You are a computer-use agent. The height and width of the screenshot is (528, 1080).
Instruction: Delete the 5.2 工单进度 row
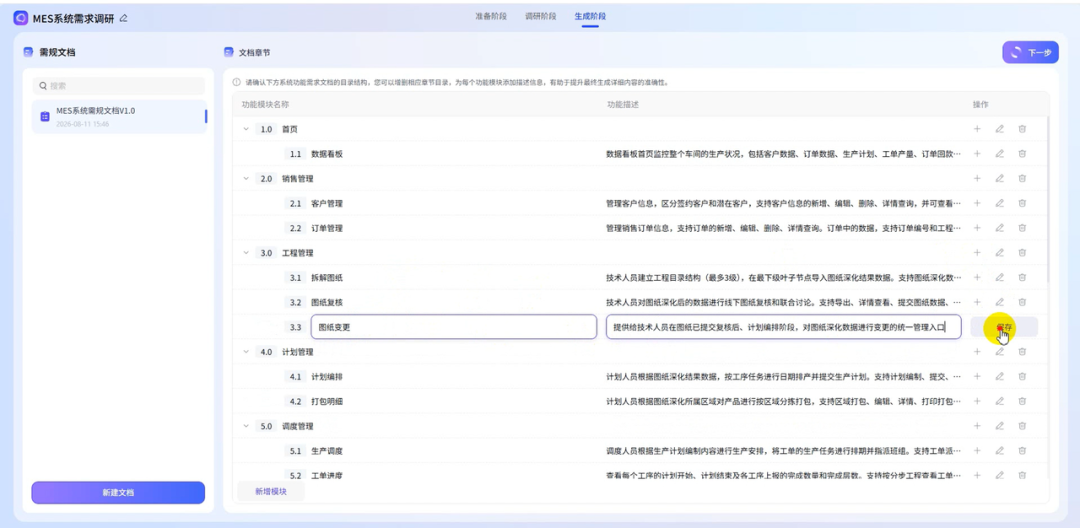pos(1022,475)
